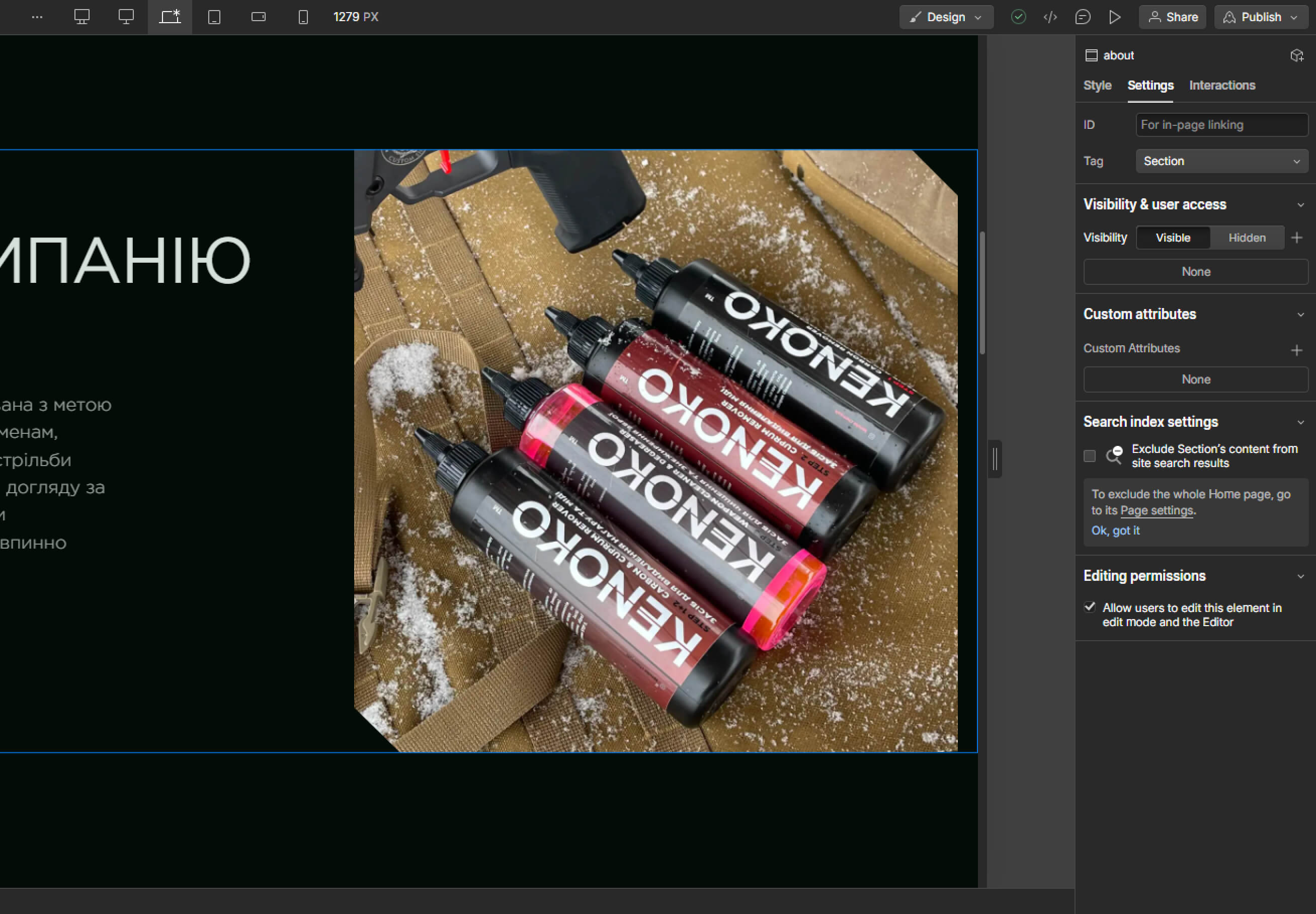
Task: Open the Publish dropdown button
Action: click(x=1261, y=17)
